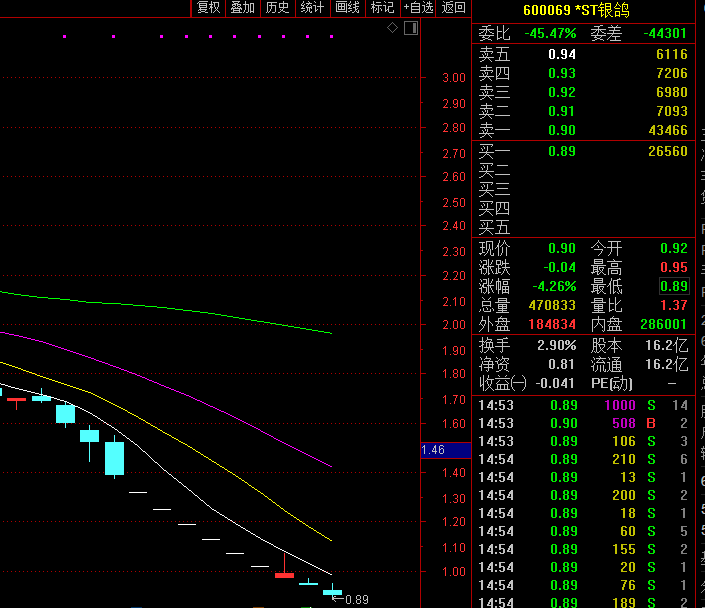Add stock via +自选 button
705x608 pixels.
pyautogui.click(x=418, y=8)
